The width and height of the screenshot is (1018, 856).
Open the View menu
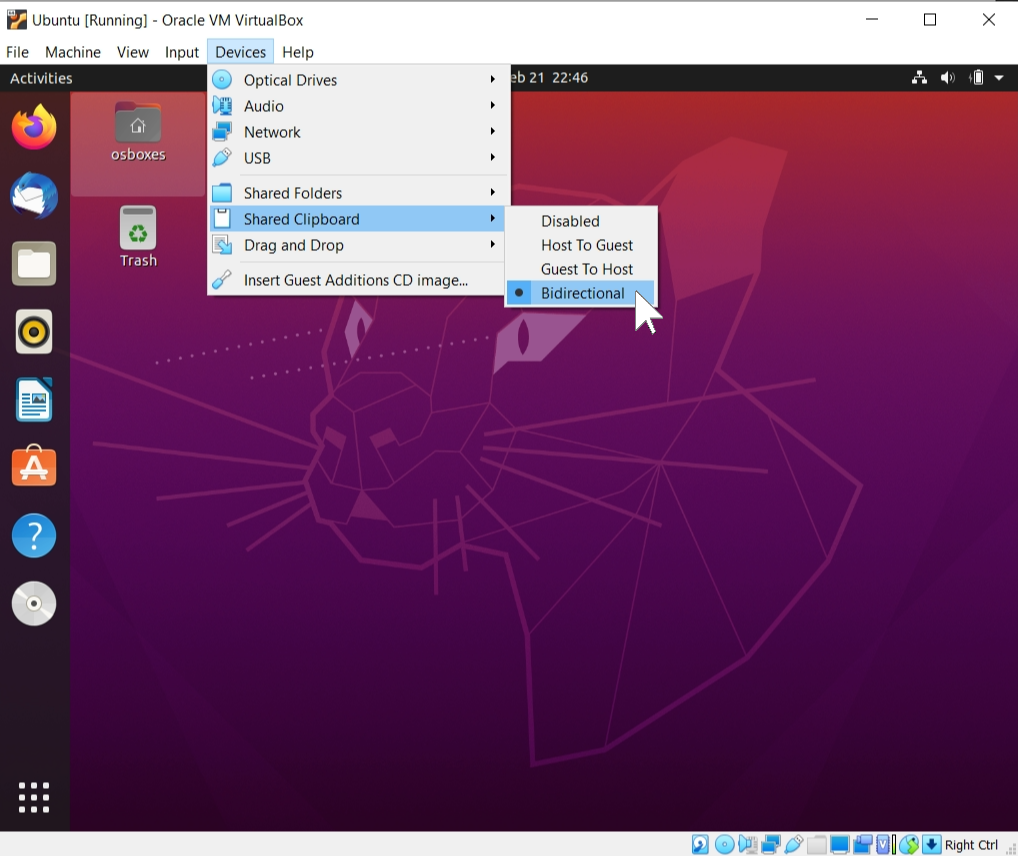click(x=132, y=52)
